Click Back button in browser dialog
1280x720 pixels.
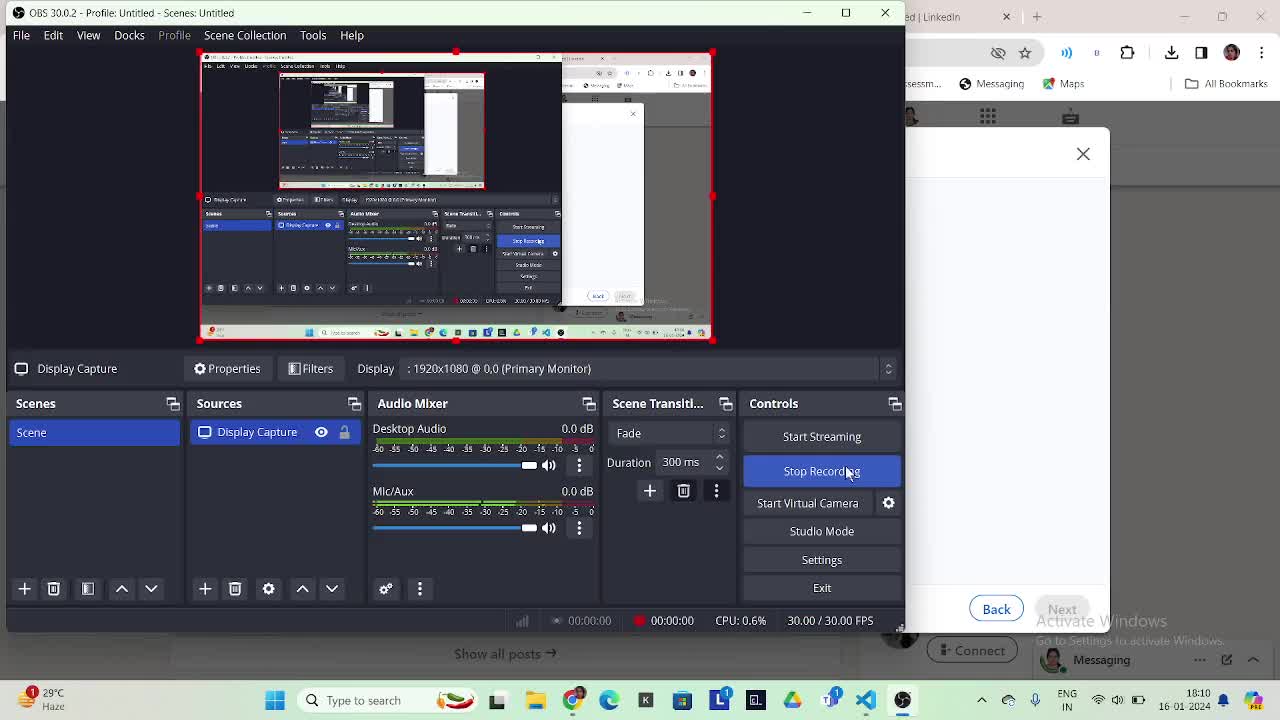pos(996,610)
